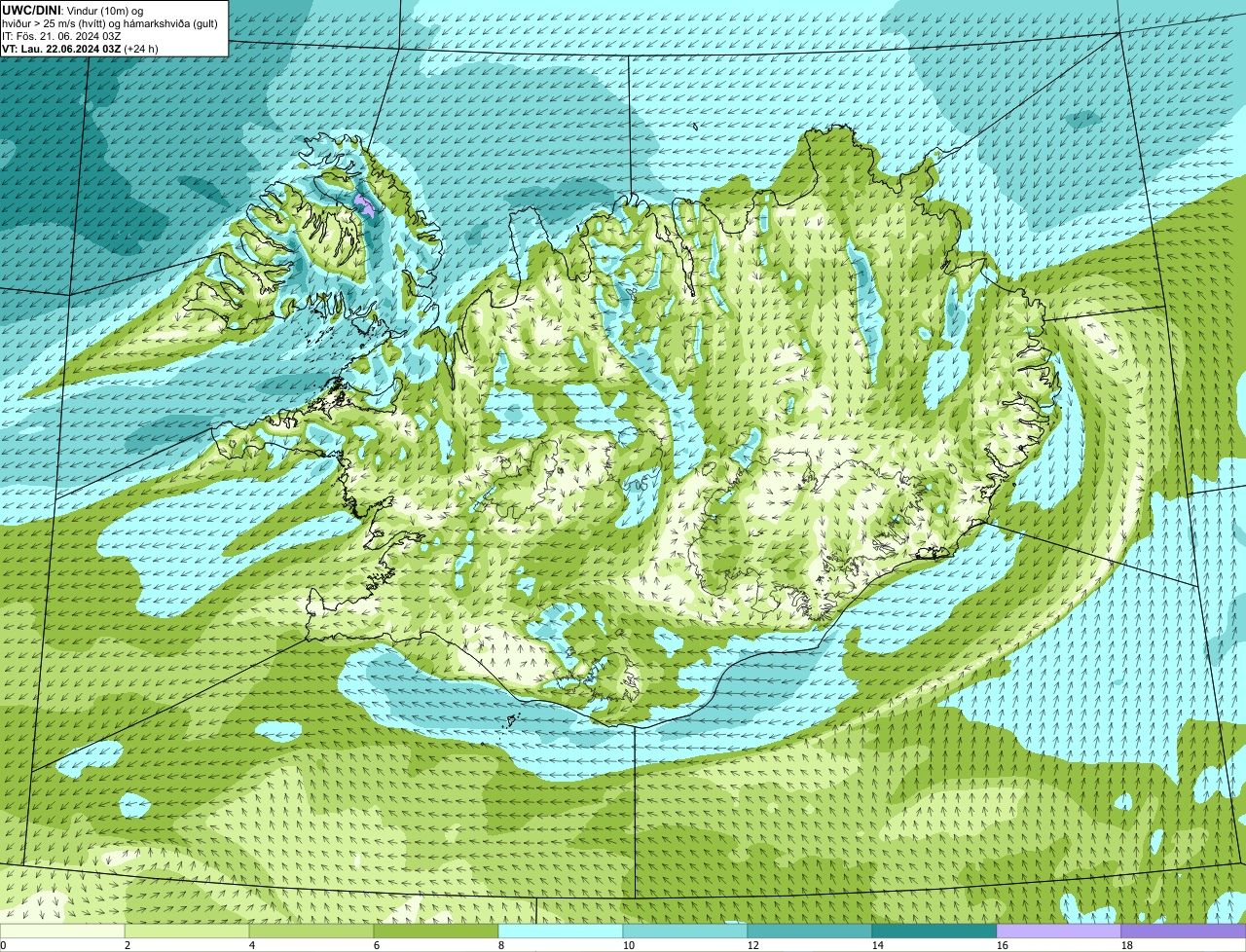Click the legend scale label "10"
1246x952 pixels.
coord(629,945)
